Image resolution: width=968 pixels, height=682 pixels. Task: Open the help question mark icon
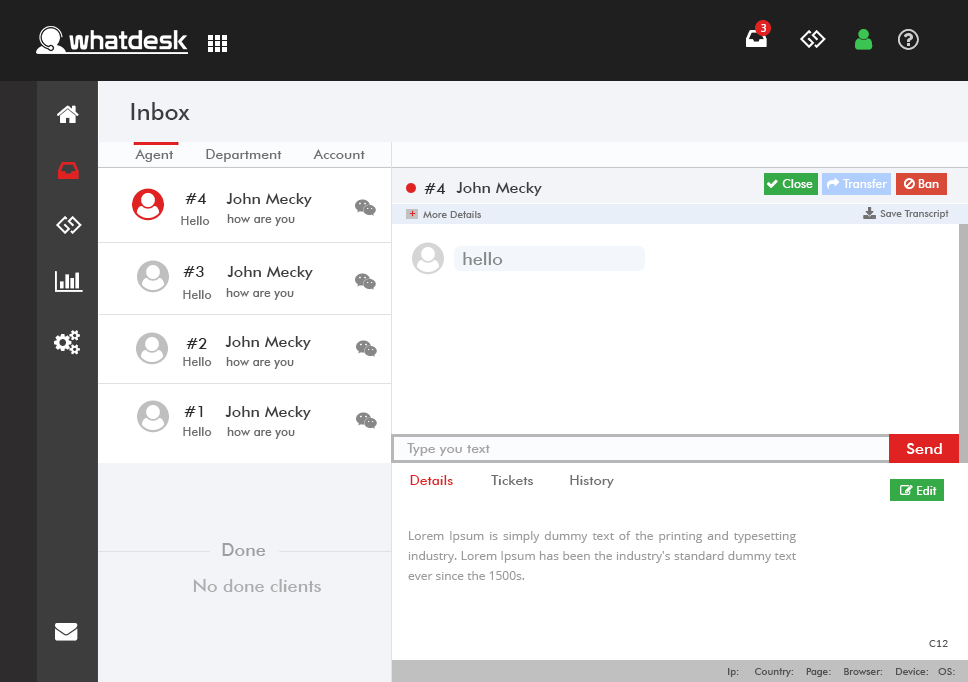[908, 40]
